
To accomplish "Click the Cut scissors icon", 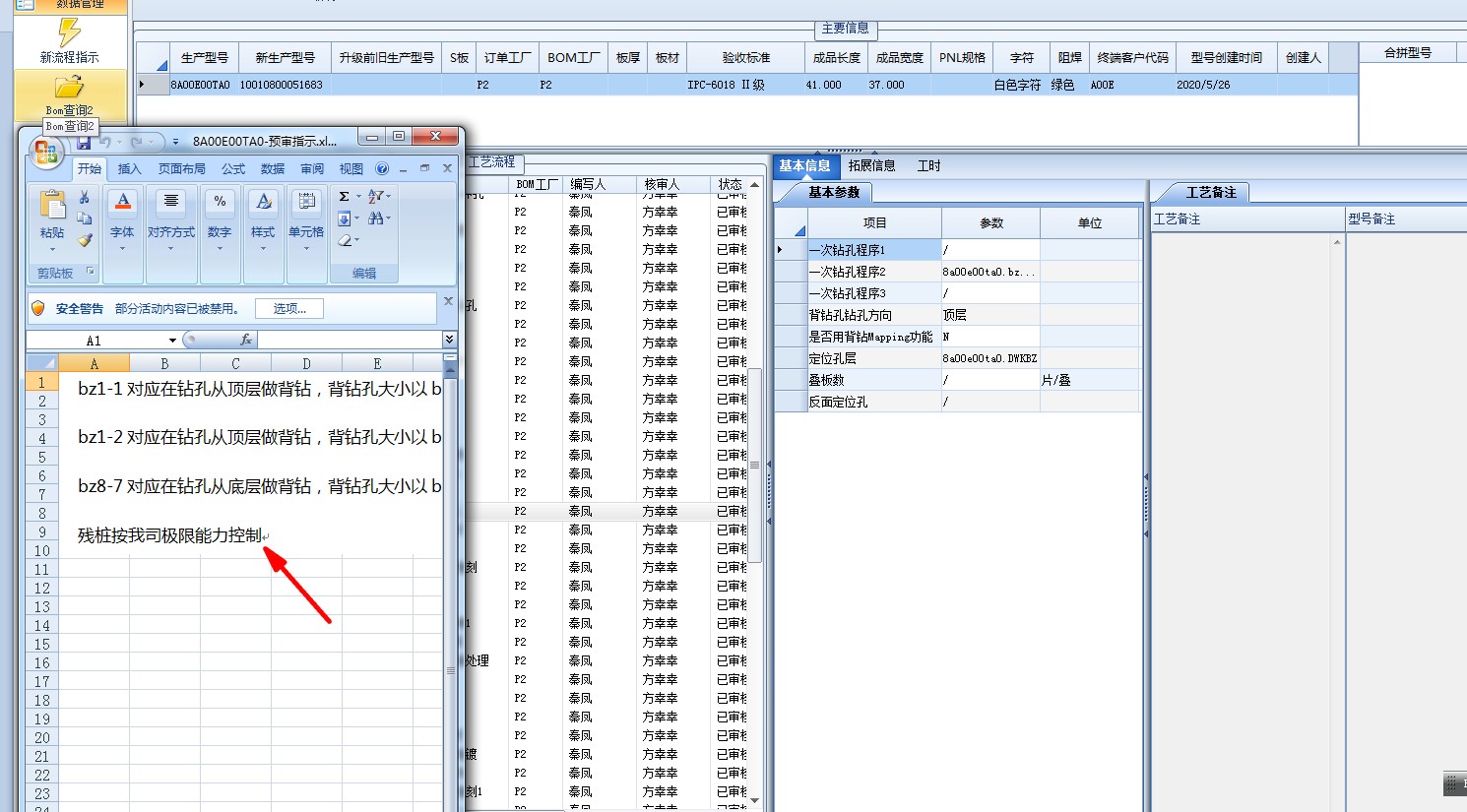I will [x=85, y=198].
